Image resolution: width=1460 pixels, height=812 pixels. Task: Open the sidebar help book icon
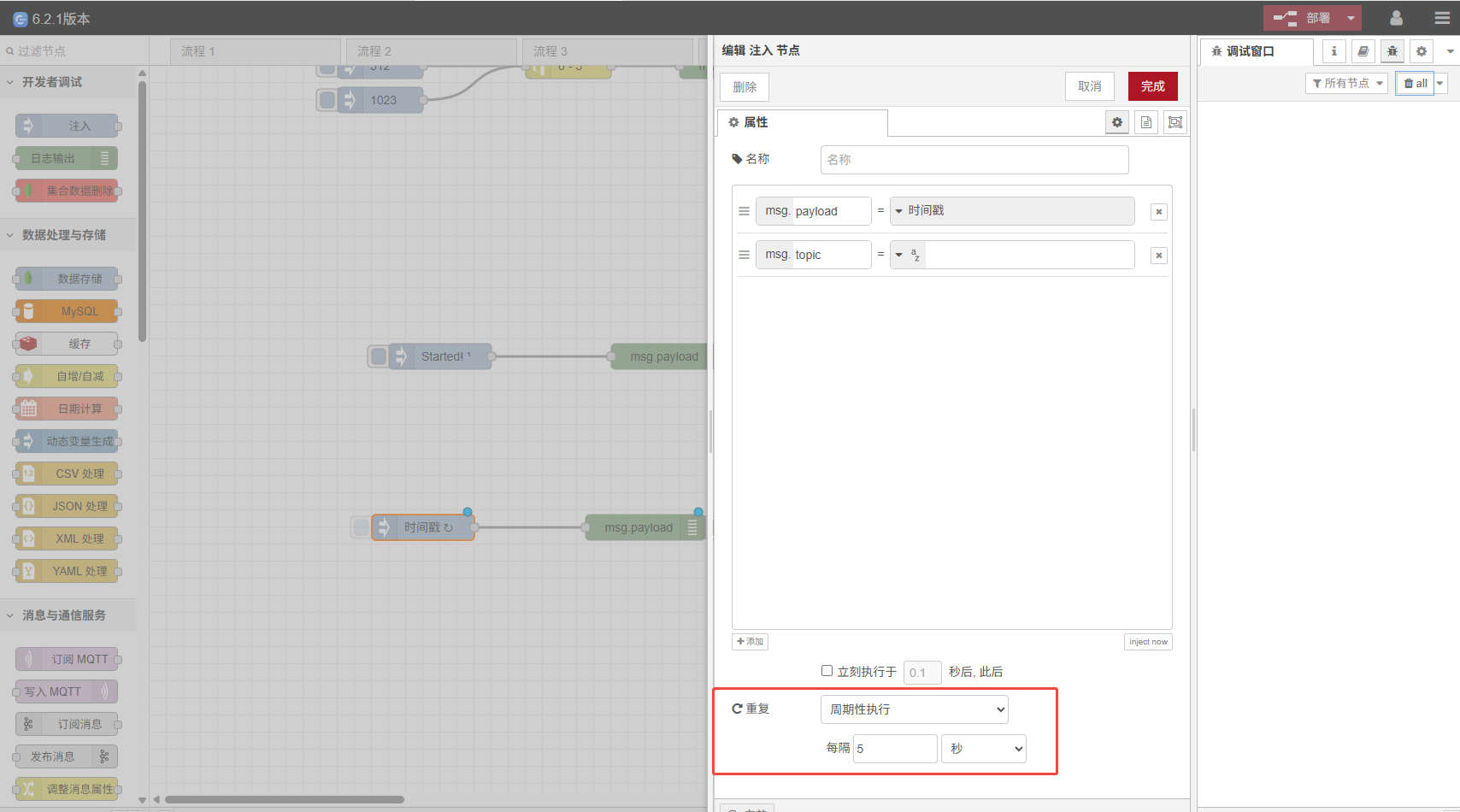pos(1363,51)
